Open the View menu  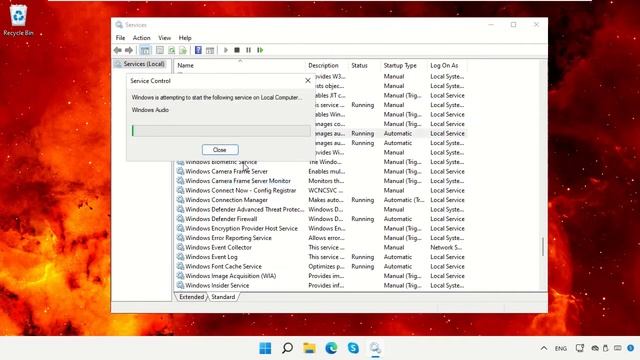coord(164,38)
